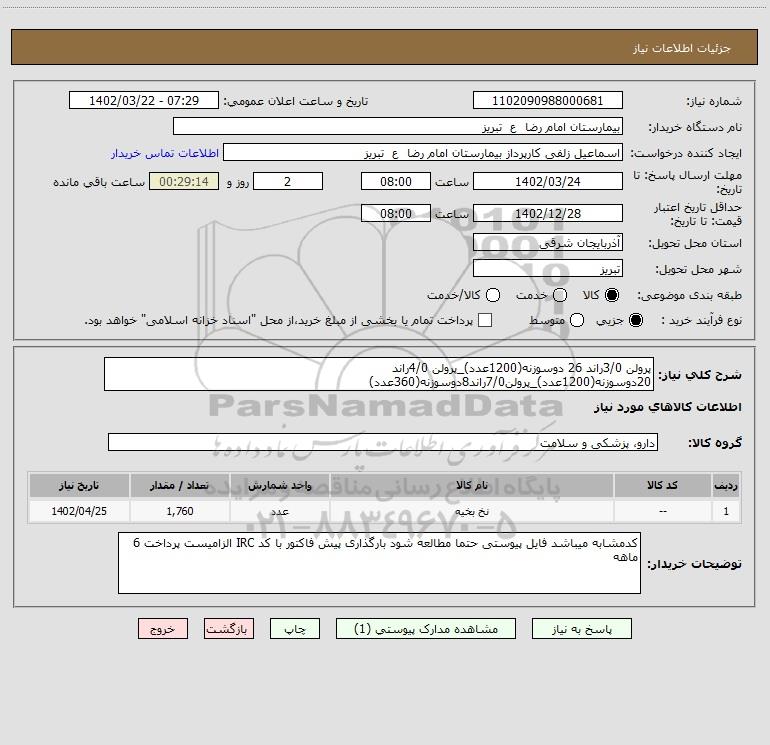Click the remaining days field showing 2
The width and height of the screenshot is (770, 745).
click(288, 181)
